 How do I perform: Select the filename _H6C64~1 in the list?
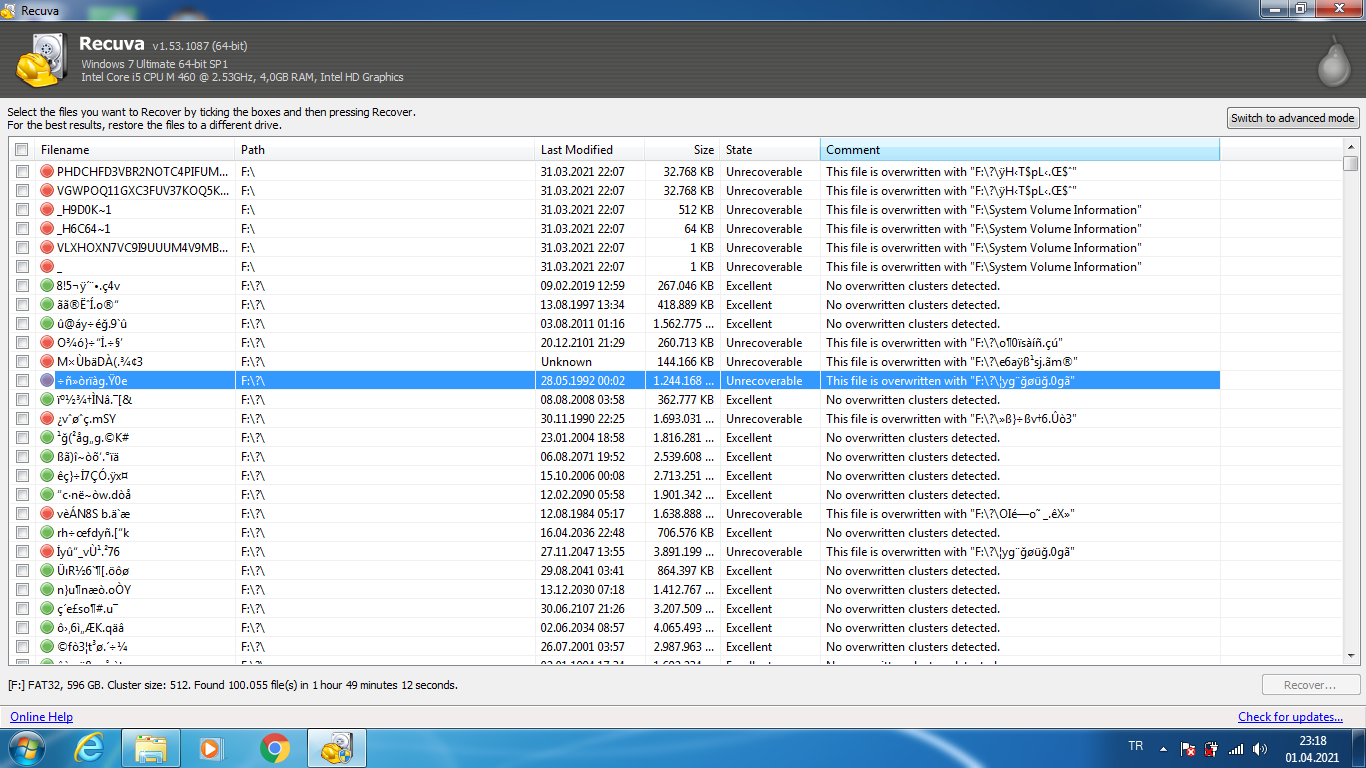coord(84,229)
